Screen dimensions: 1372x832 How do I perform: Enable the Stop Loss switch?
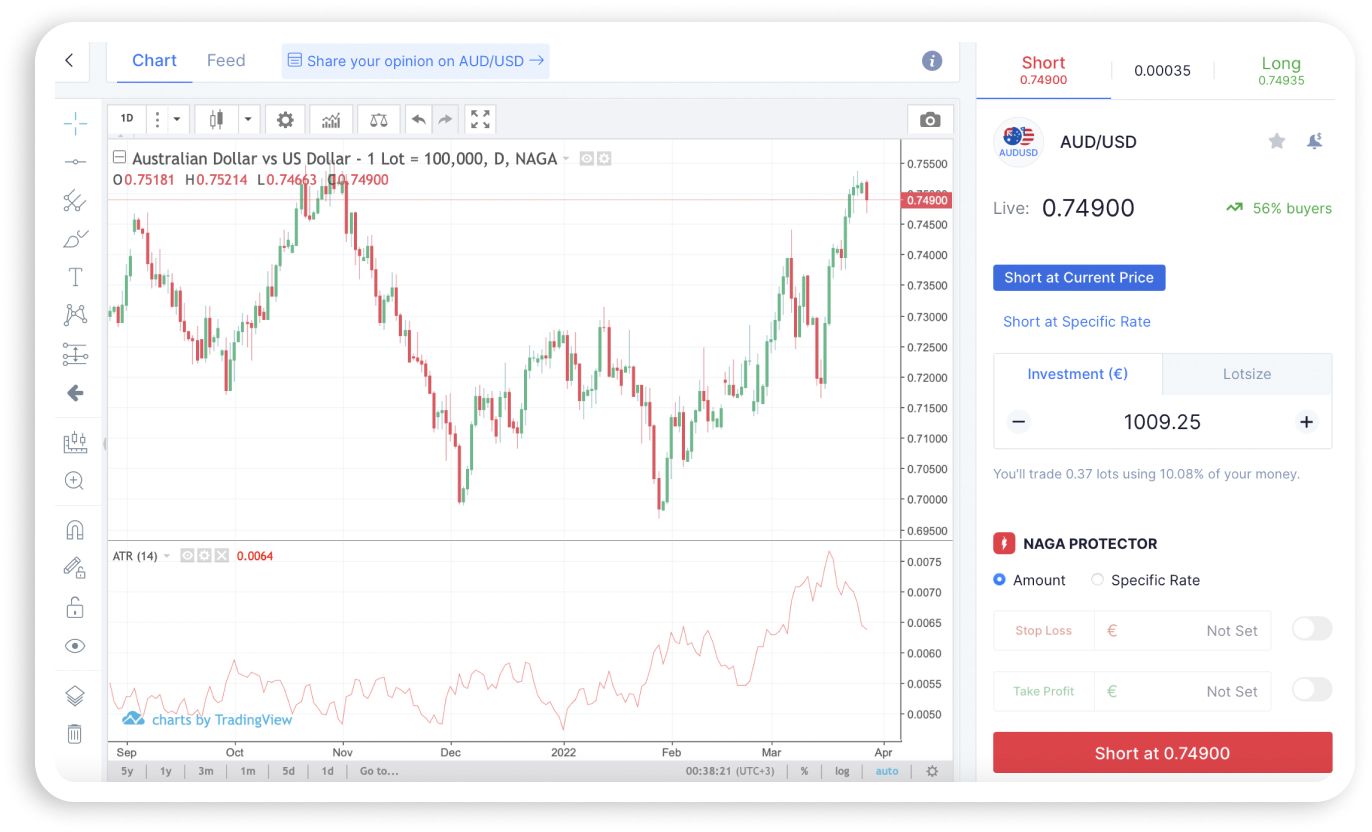[x=1311, y=629]
